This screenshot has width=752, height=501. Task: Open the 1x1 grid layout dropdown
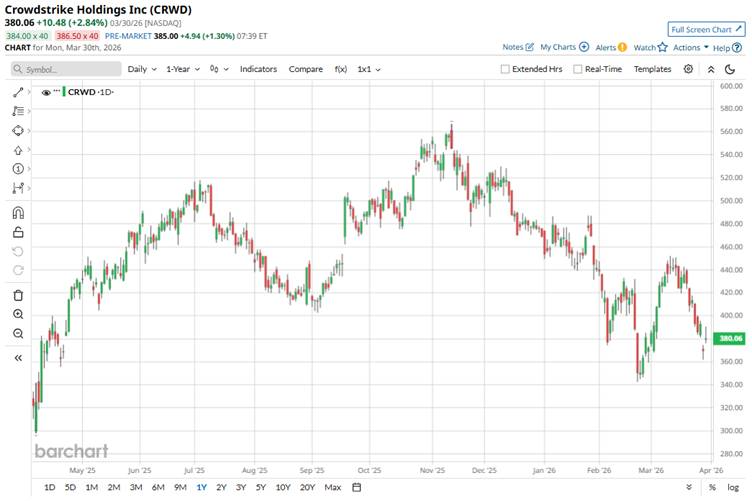369,69
